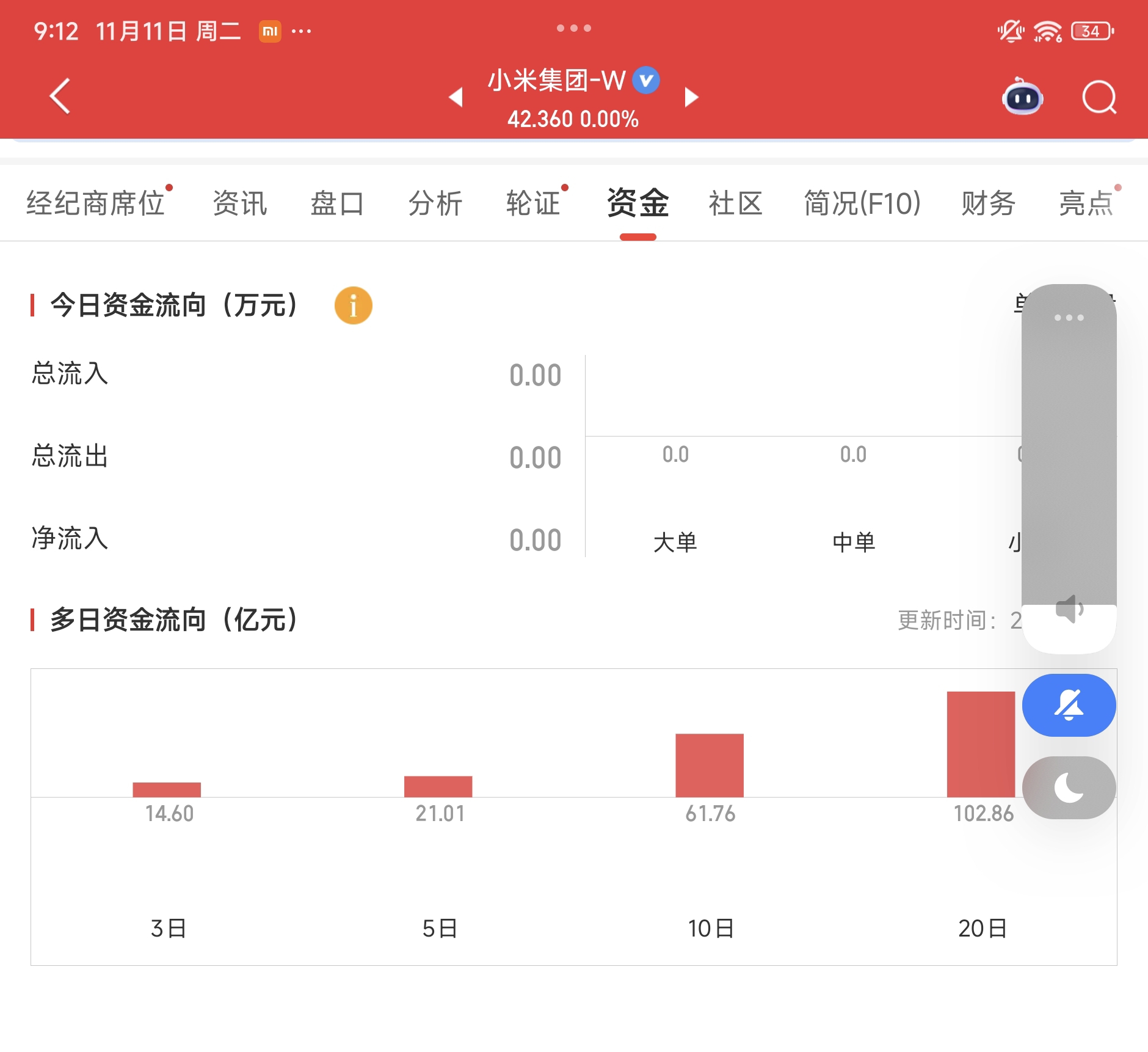Tap the 5日 axis label
1148x1052 pixels.
click(x=440, y=929)
